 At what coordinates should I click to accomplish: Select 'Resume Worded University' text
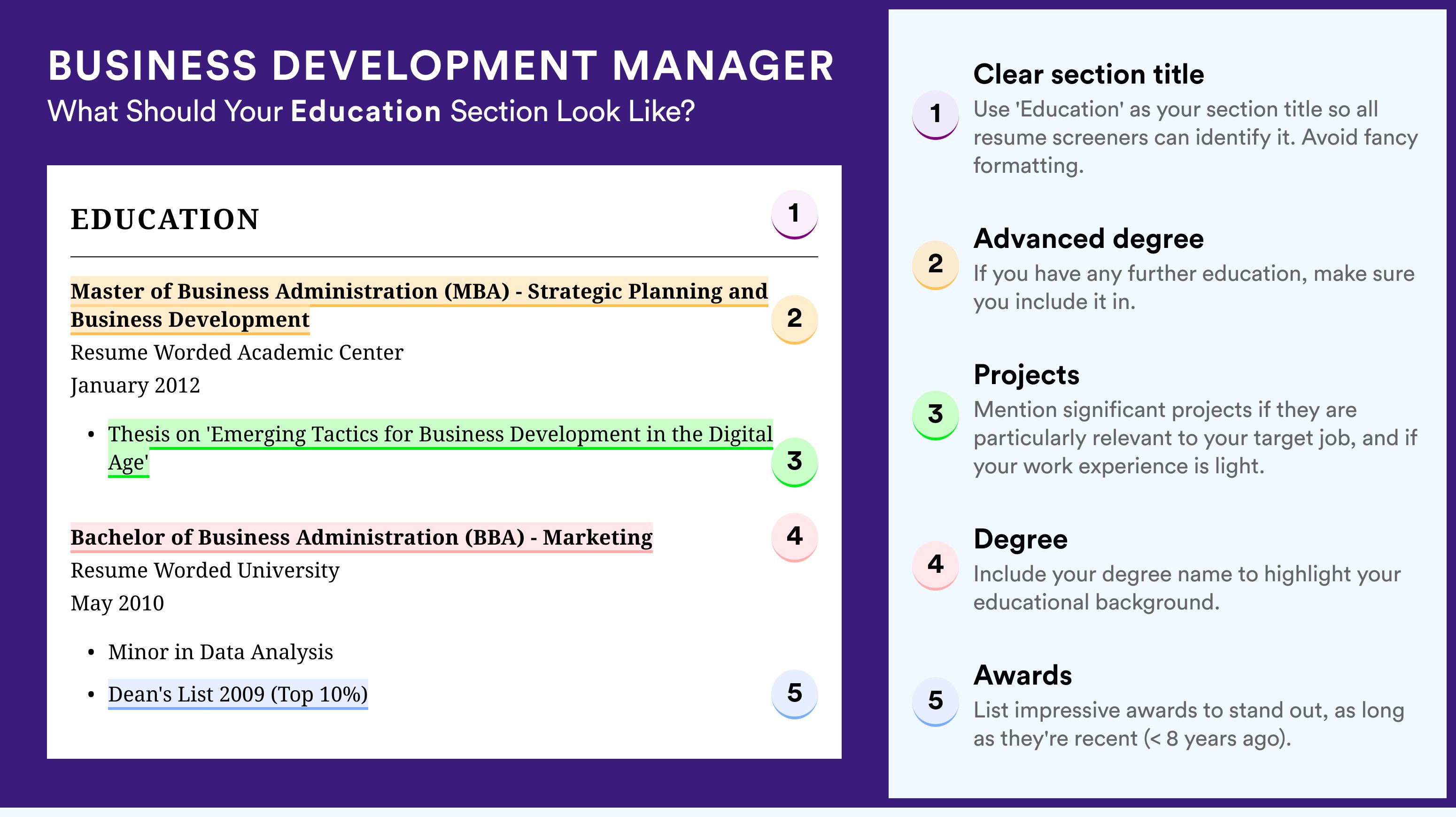coord(205,570)
